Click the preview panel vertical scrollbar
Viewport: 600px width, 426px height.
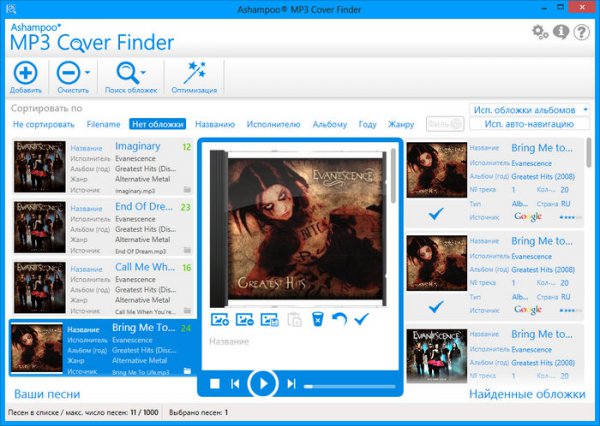tap(393, 176)
